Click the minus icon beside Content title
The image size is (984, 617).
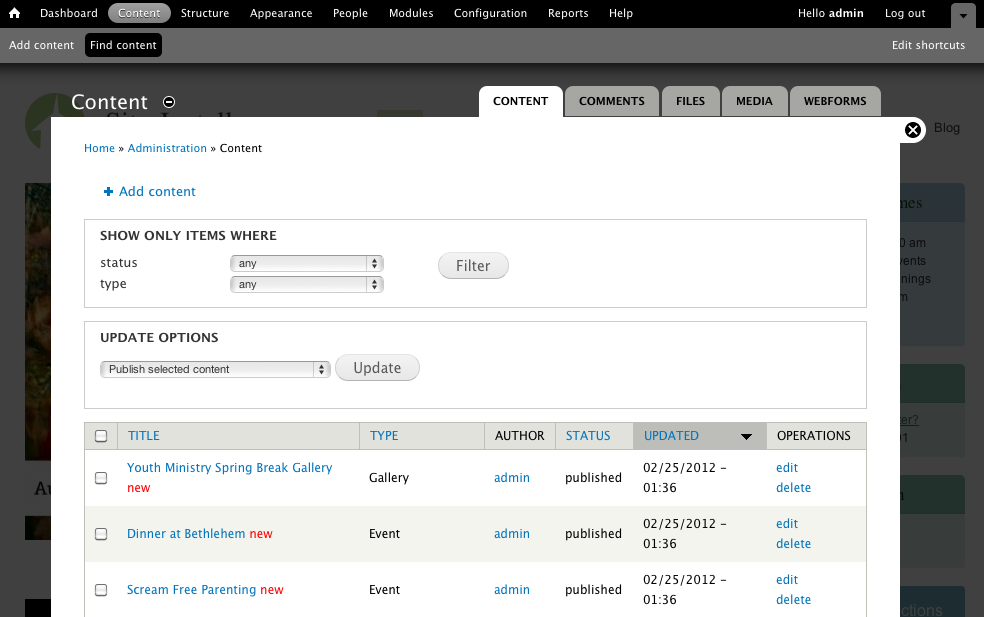[x=169, y=102]
